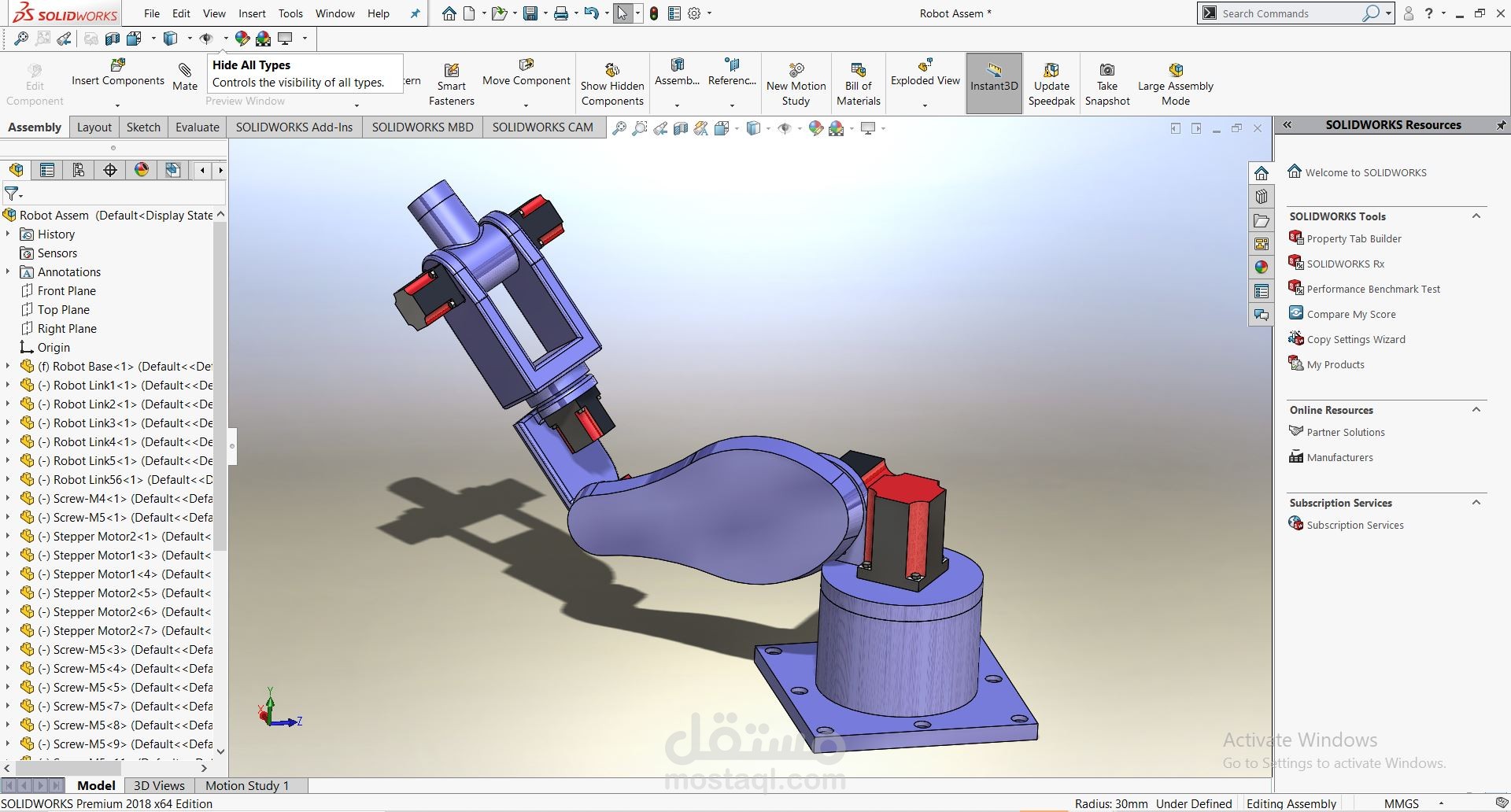Open DisplayManager color ball tab
The width and height of the screenshot is (1511, 812).
(142, 170)
